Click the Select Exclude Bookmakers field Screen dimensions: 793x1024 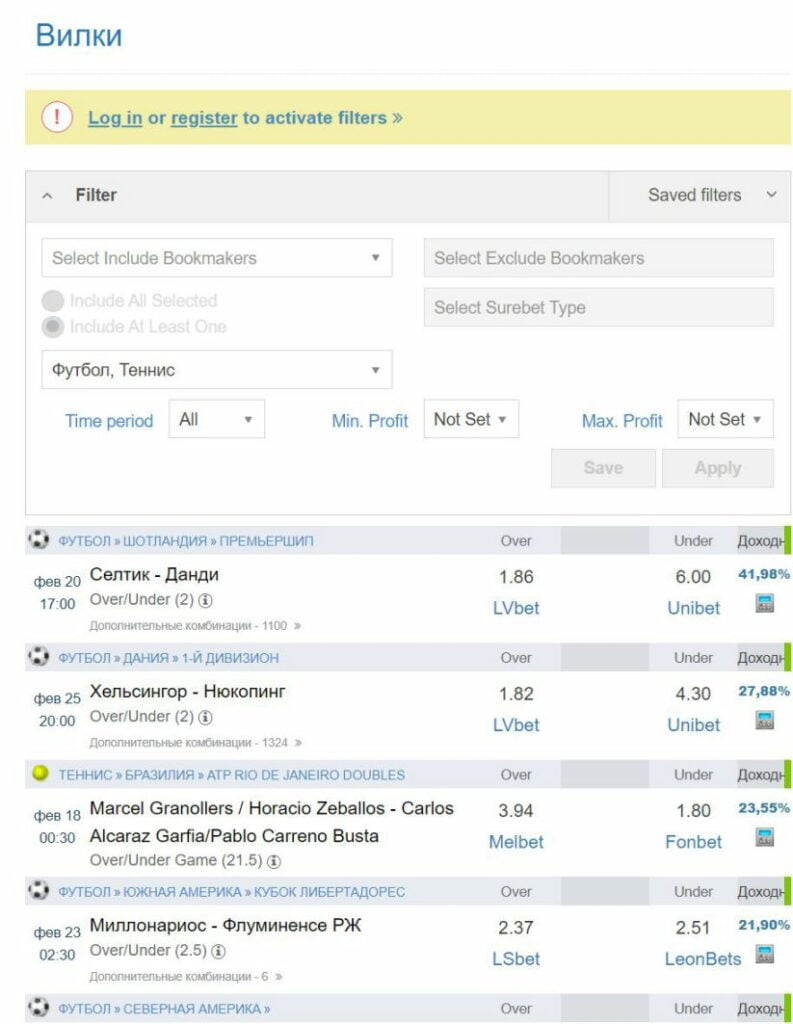pos(598,258)
